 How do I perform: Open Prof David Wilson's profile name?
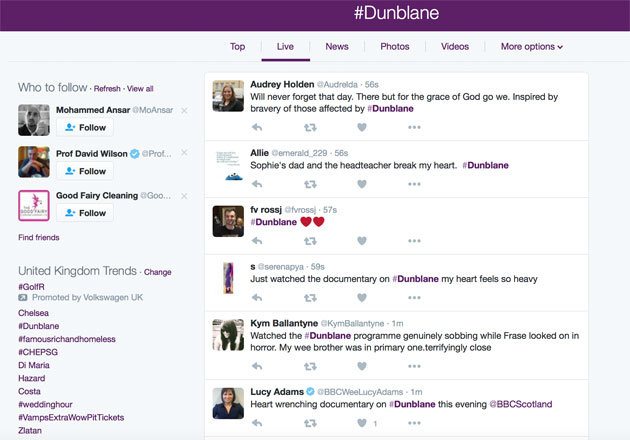pyautogui.click(x=92, y=153)
